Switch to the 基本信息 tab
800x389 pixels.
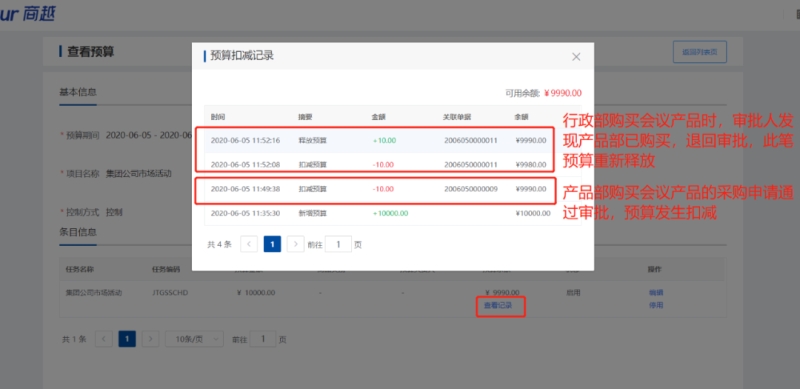[x=78, y=92]
